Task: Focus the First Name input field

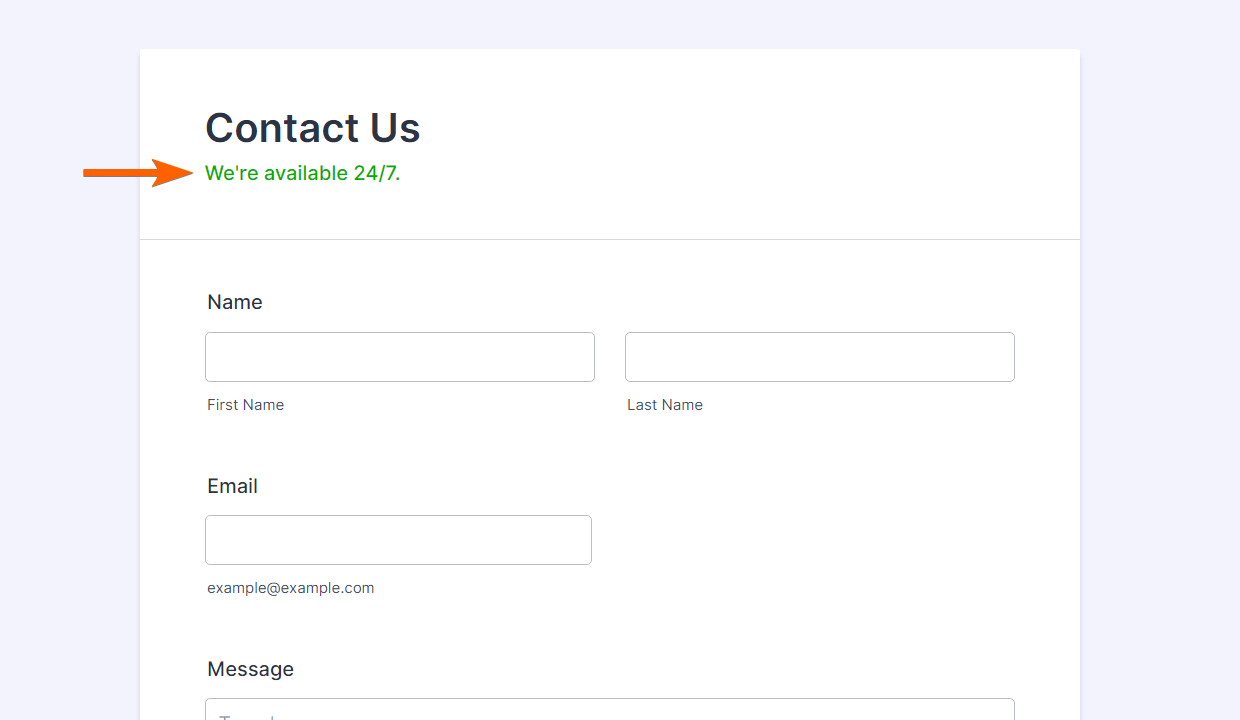Action: (x=400, y=357)
